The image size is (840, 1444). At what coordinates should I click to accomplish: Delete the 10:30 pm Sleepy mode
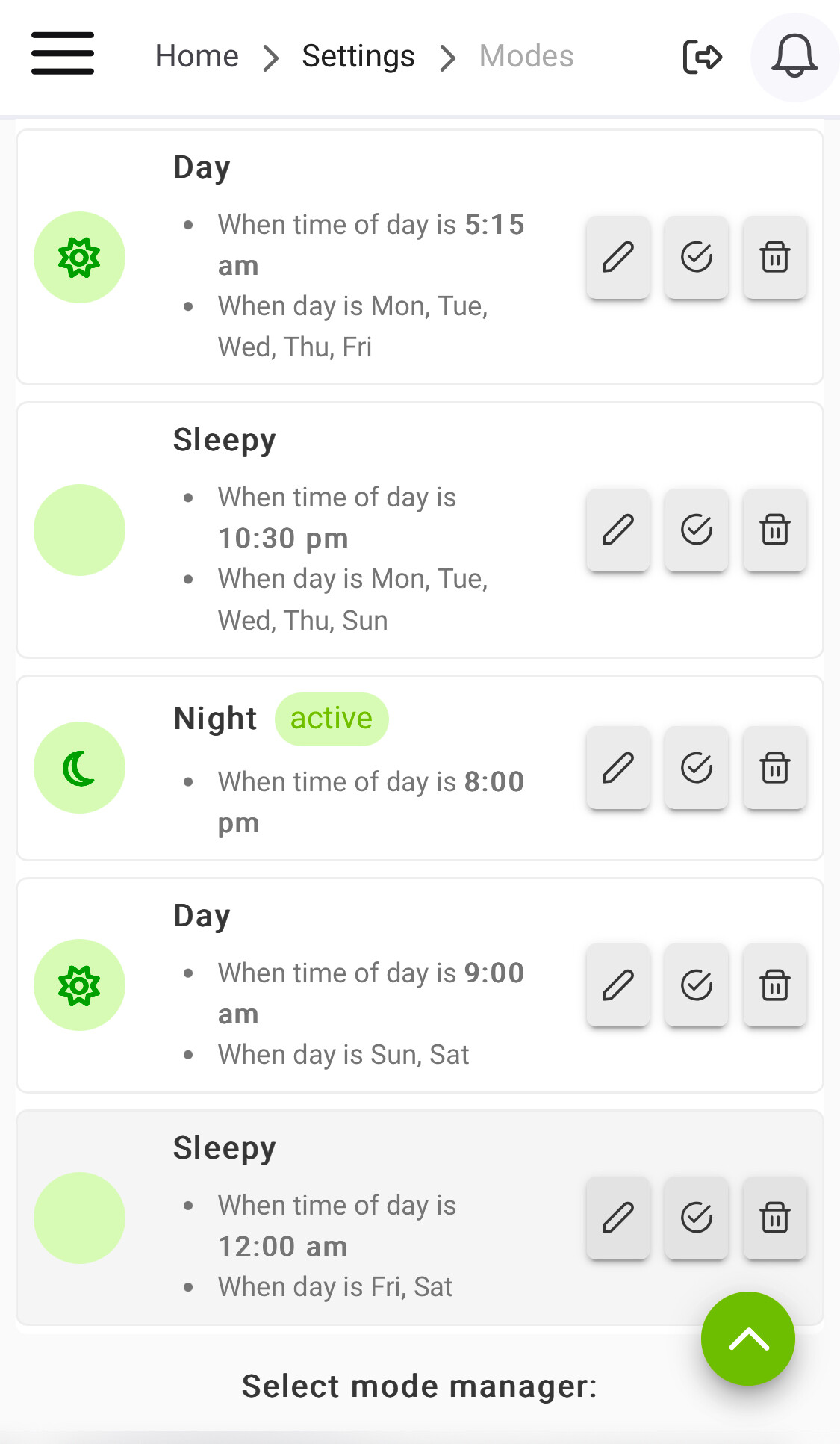[775, 530]
